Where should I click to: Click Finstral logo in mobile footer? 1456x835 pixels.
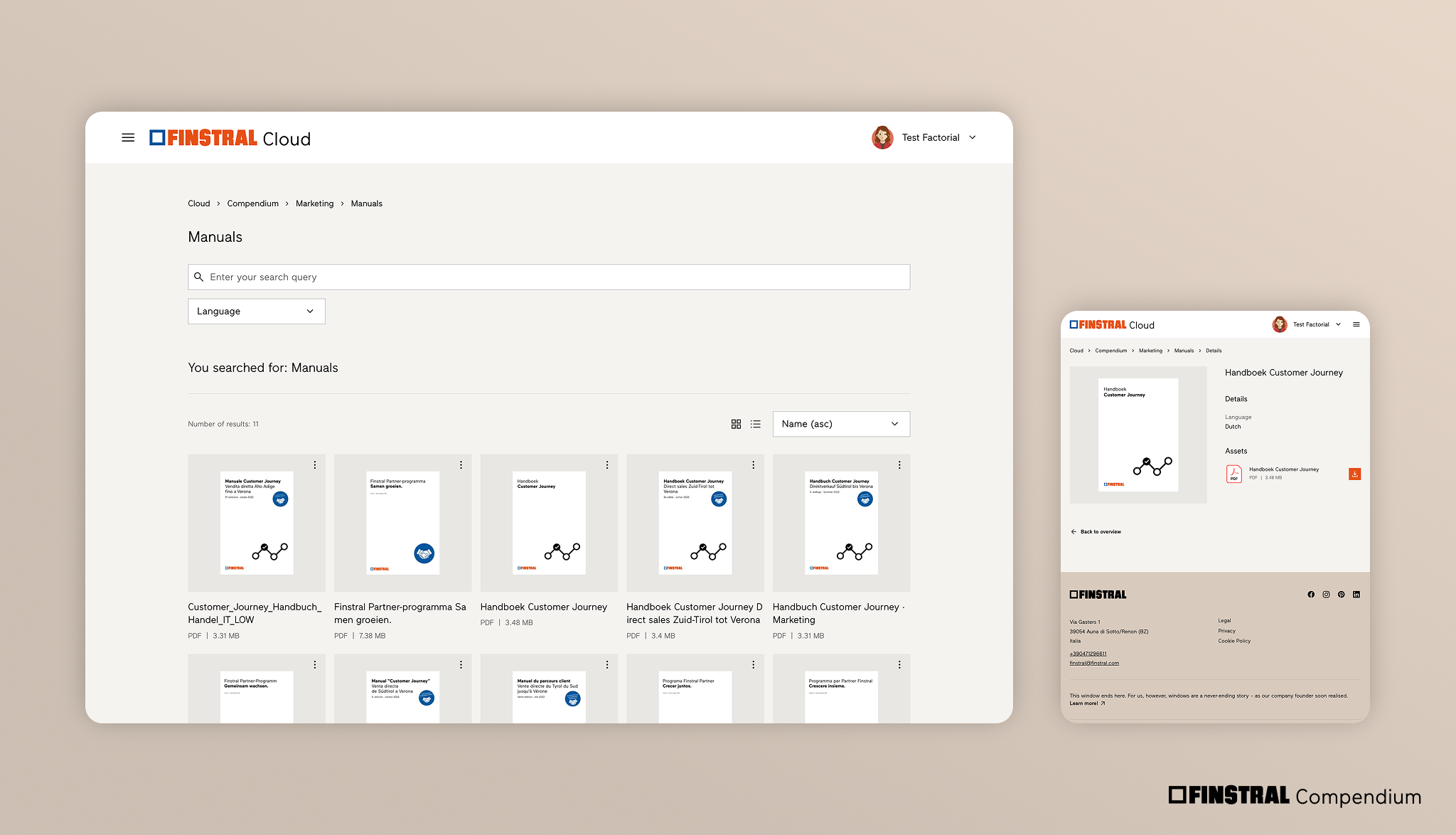1098,595
